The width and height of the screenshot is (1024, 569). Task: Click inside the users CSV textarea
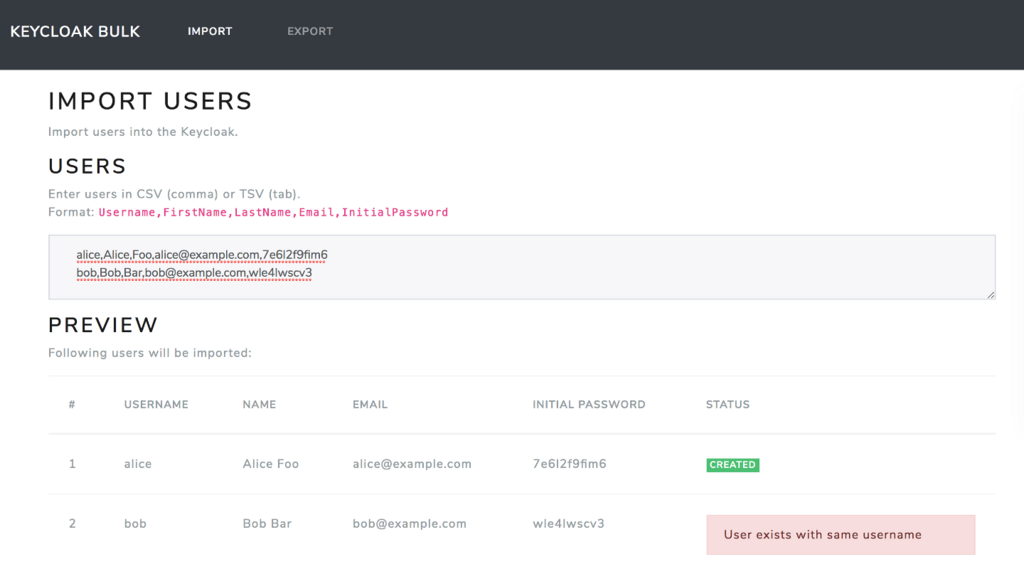[522, 267]
